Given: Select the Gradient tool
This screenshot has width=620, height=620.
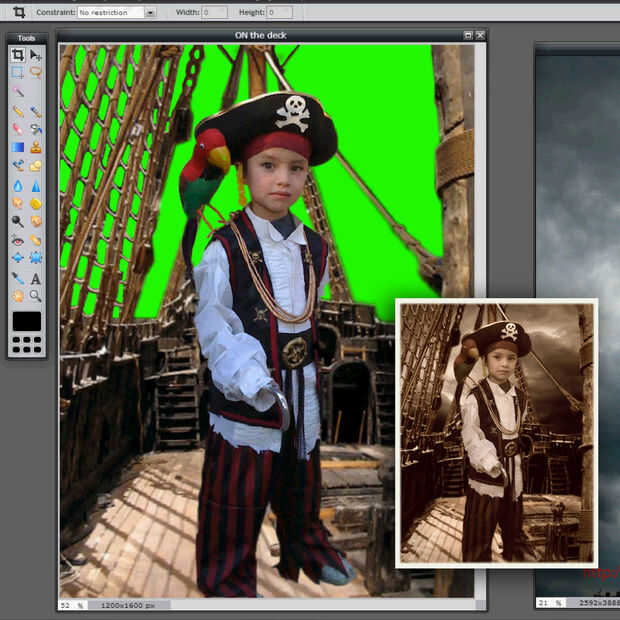Looking at the screenshot, I should pyautogui.click(x=17, y=147).
